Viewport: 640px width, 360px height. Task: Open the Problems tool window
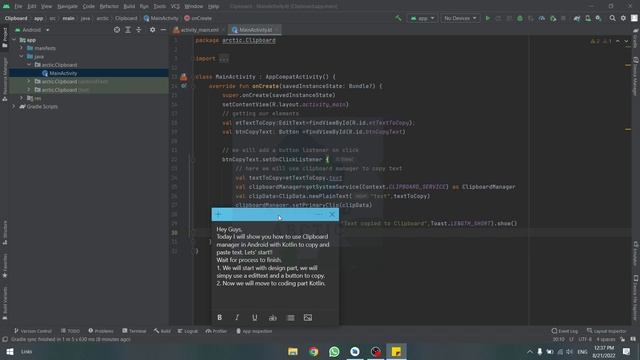[101, 331]
